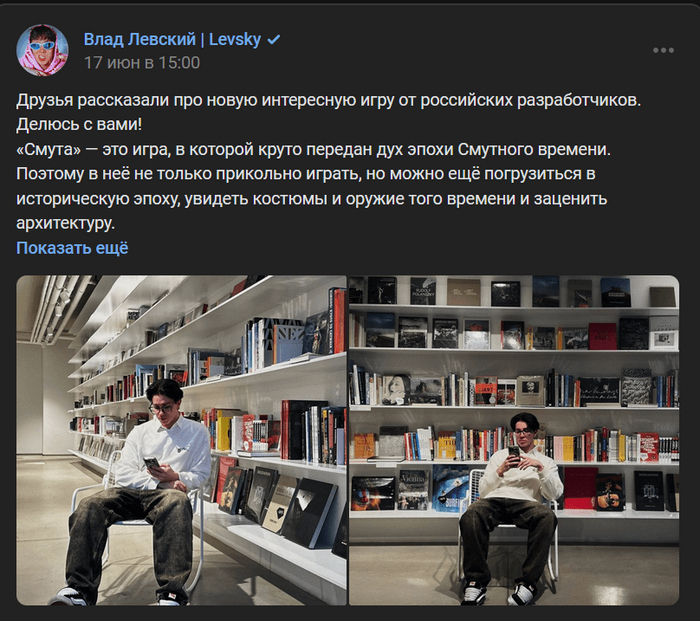Click the phone held in the left photo
Screen dimensions: 700x621
(x=152, y=463)
